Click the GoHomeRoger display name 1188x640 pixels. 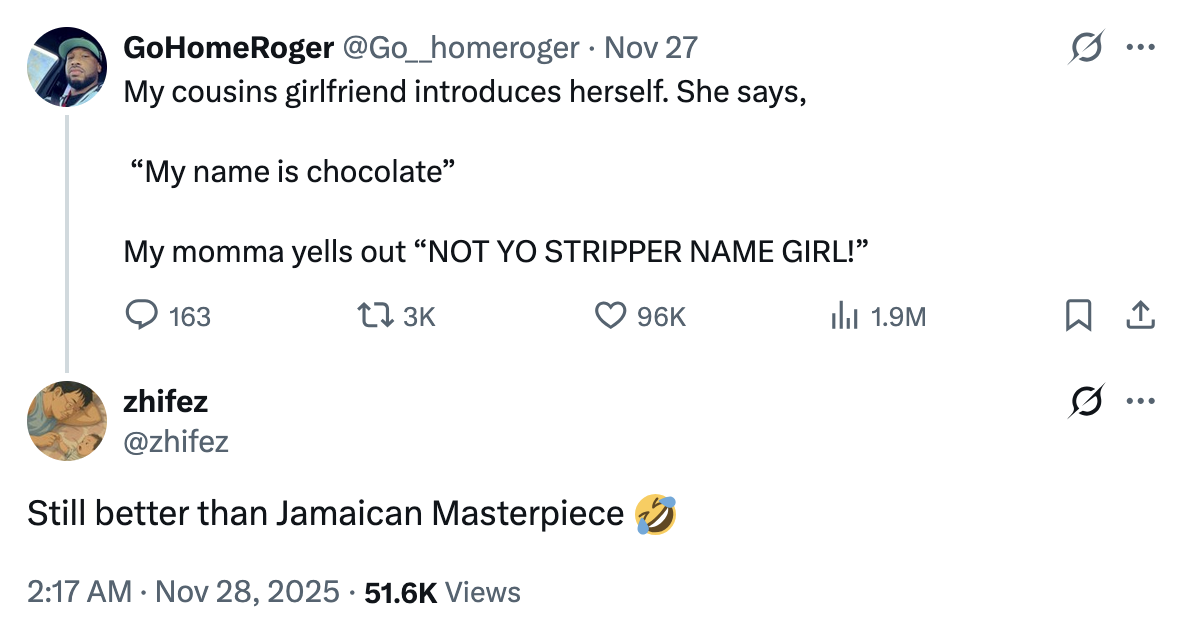228,47
